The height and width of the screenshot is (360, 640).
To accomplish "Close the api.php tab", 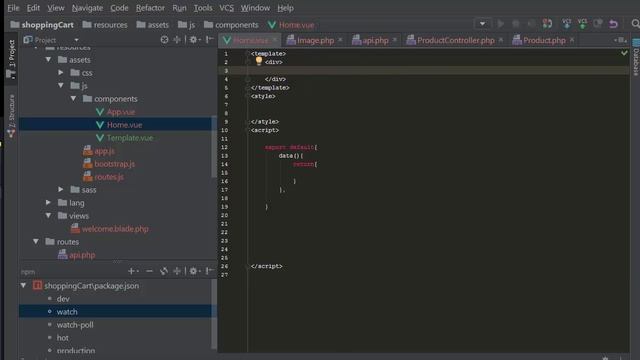I will tap(395, 40).
